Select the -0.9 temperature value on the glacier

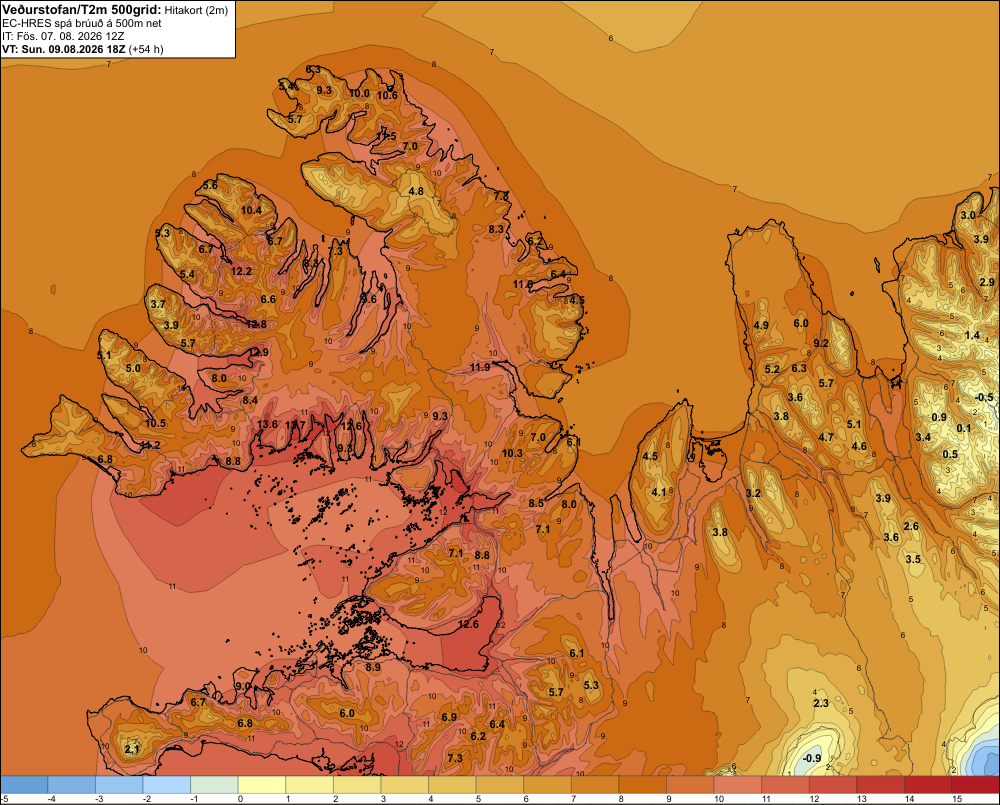pyautogui.click(x=811, y=758)
